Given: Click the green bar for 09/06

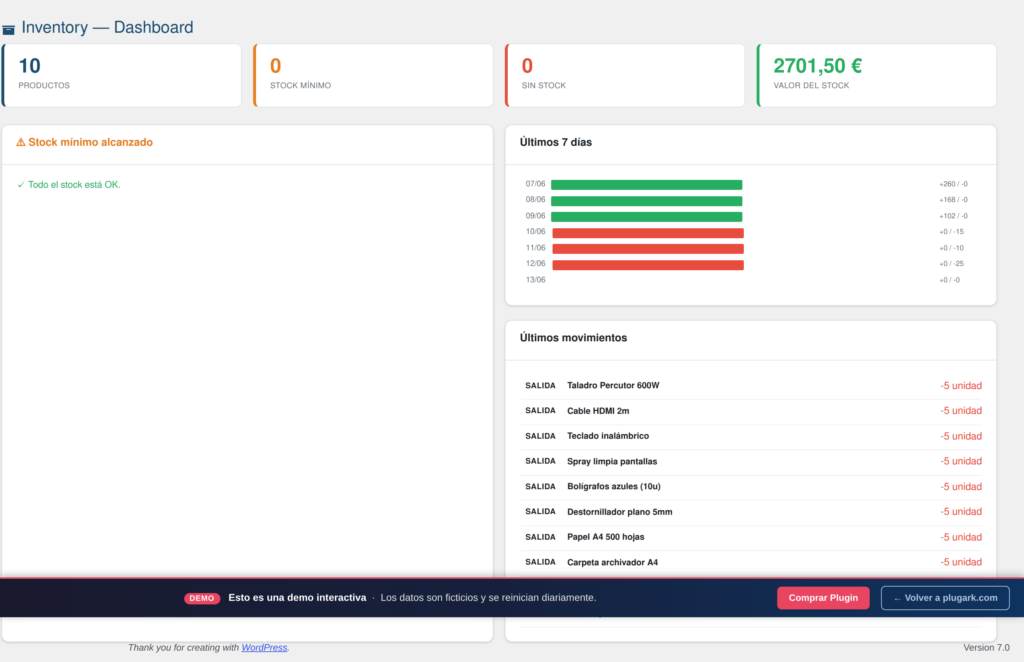Looking at the screenshot, I should [x=647, y=217].
